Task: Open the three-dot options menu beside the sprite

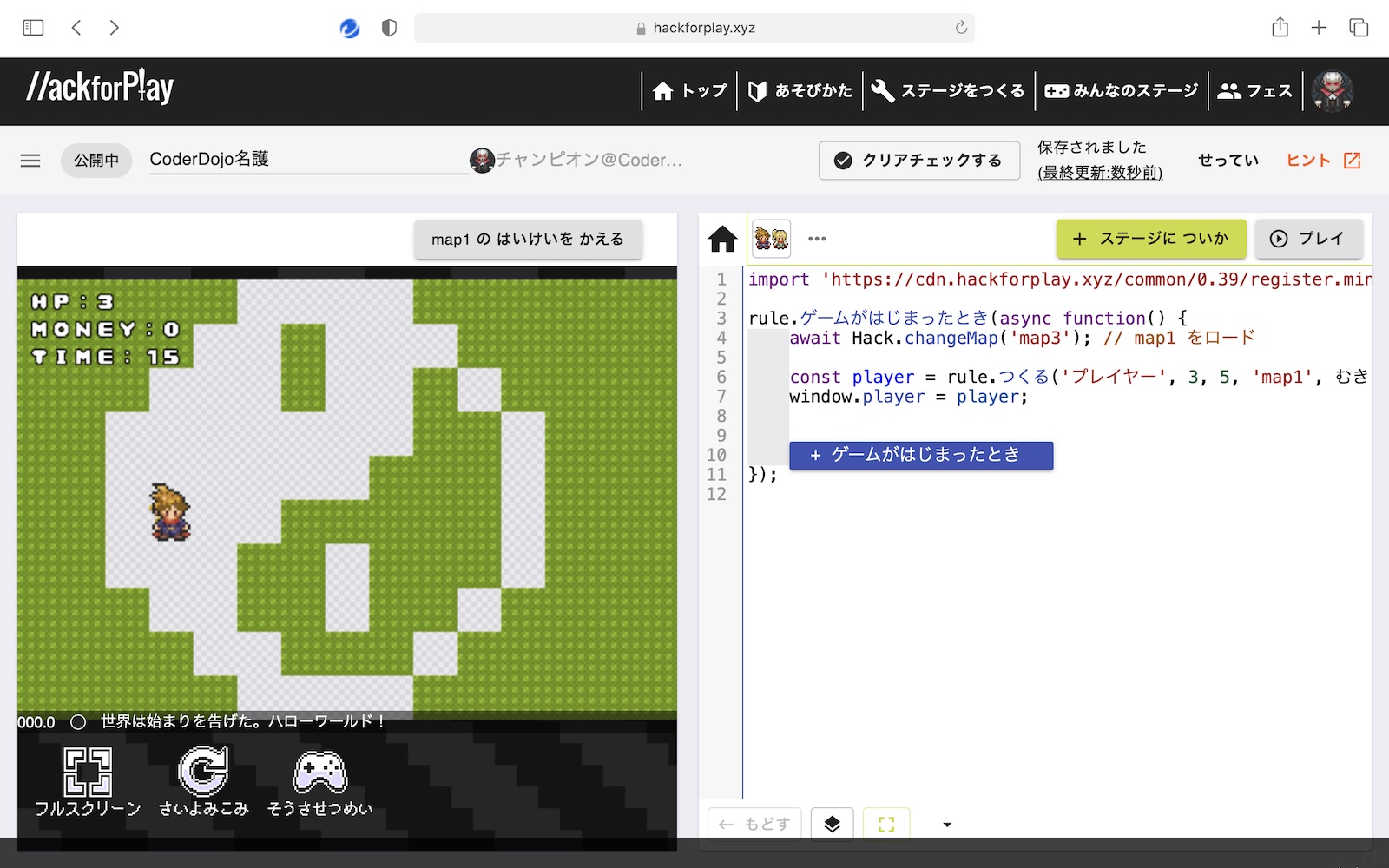Action: [x=815, y=239]
